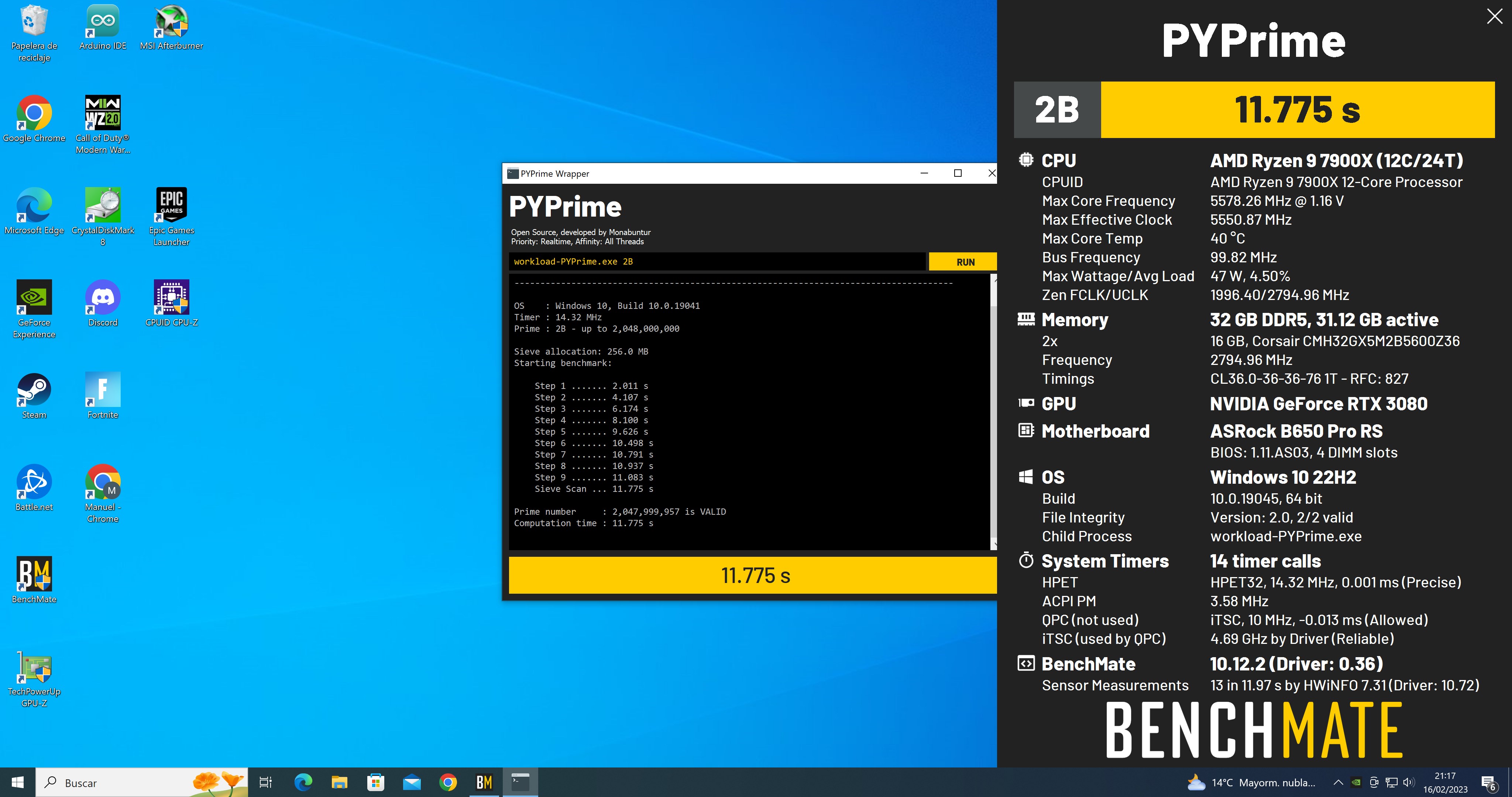The image size is (1512, 797).
Task: Click the 14 timer calls heading
Action: 1265,561
